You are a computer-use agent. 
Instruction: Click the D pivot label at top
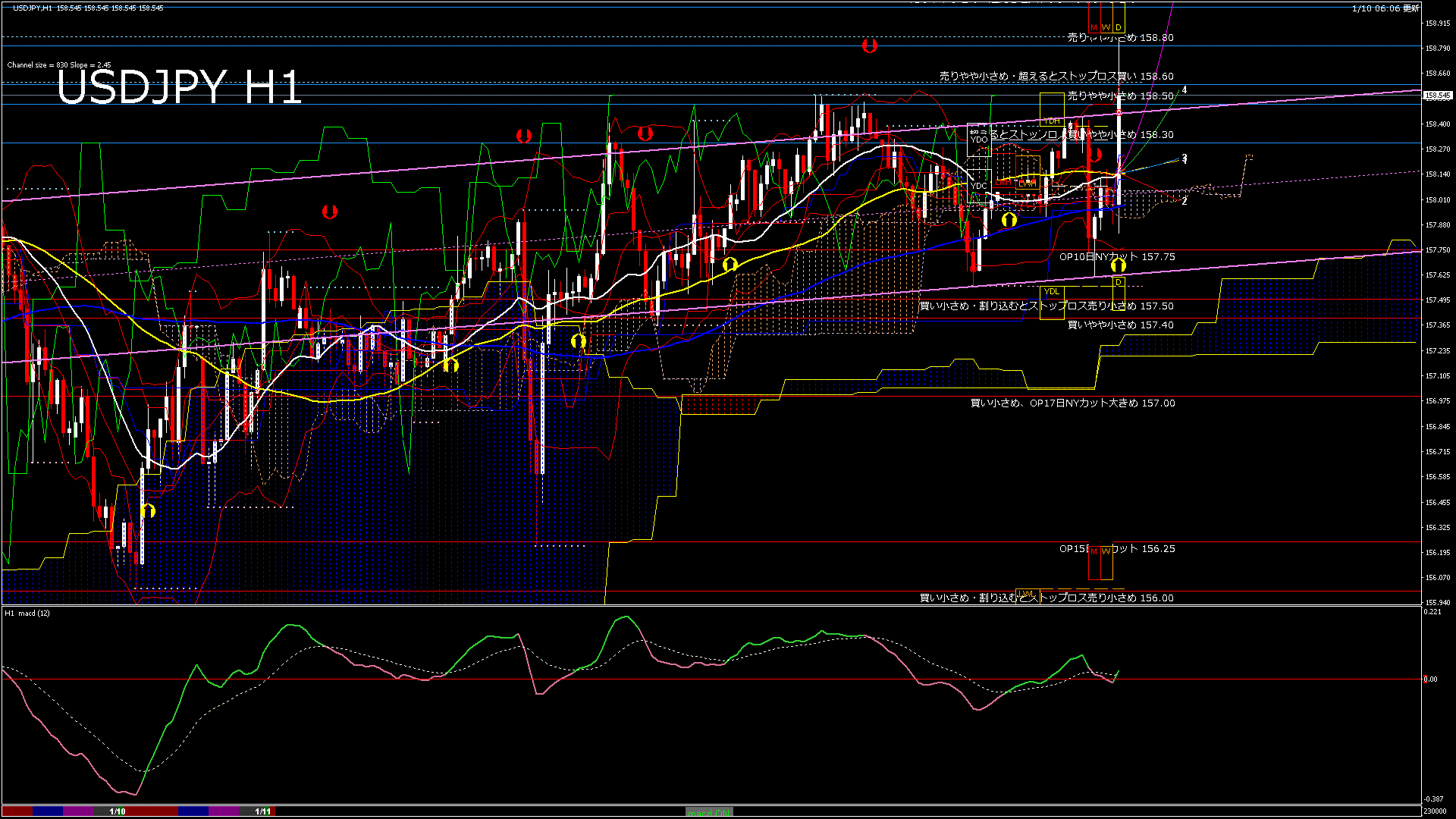(x=1118, y=28)
